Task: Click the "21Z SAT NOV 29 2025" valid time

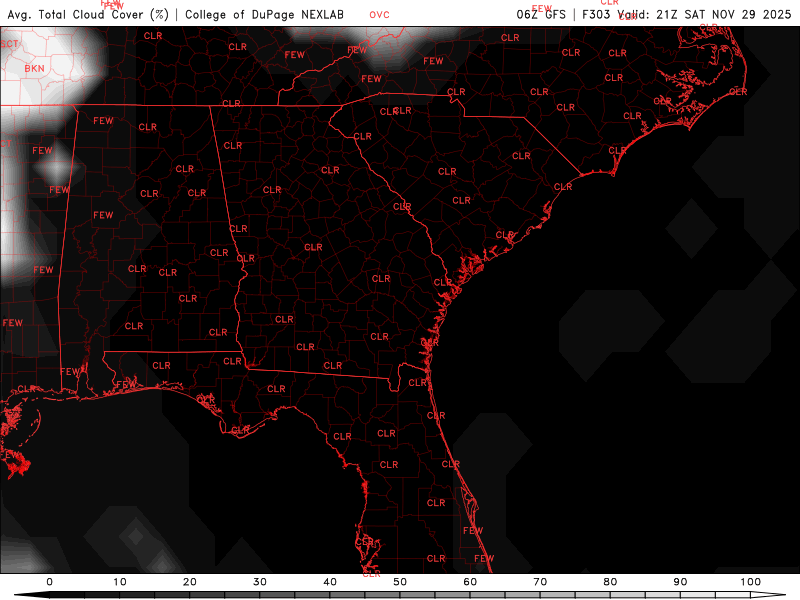Action: coord(723,14)
